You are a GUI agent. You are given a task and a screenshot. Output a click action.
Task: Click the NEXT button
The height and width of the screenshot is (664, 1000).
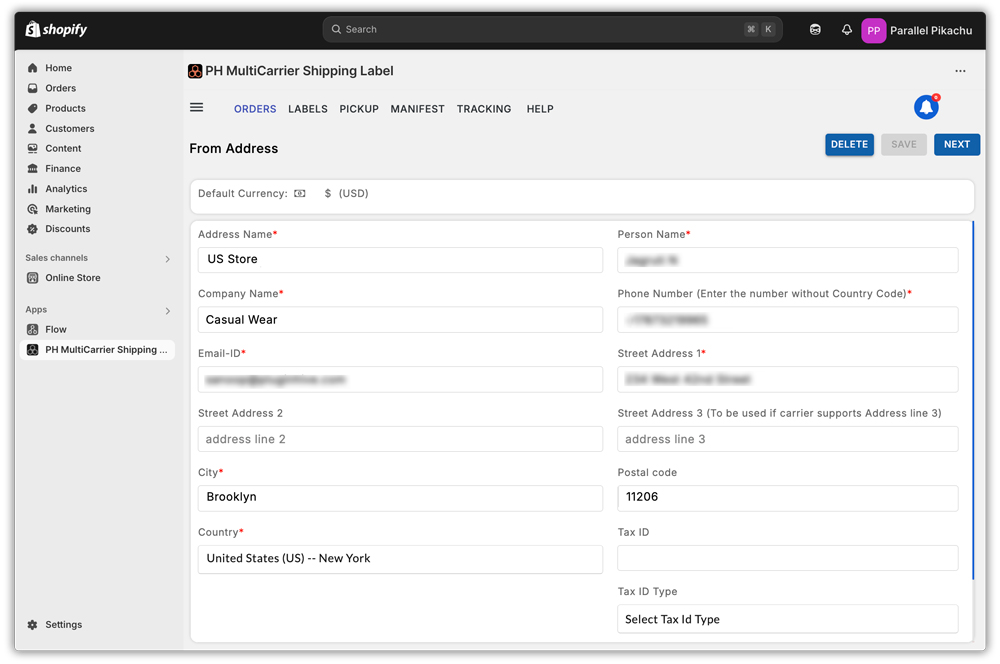(x=957, y=144)
